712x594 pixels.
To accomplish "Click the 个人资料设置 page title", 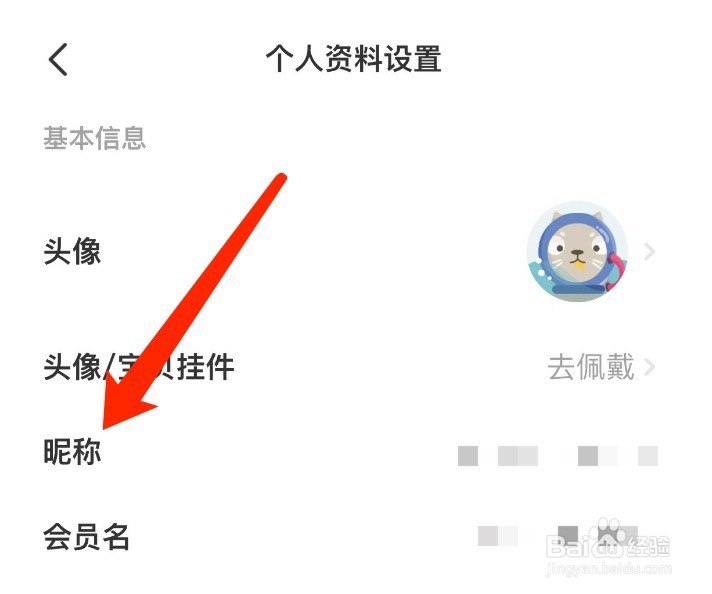I will point(353,59).
